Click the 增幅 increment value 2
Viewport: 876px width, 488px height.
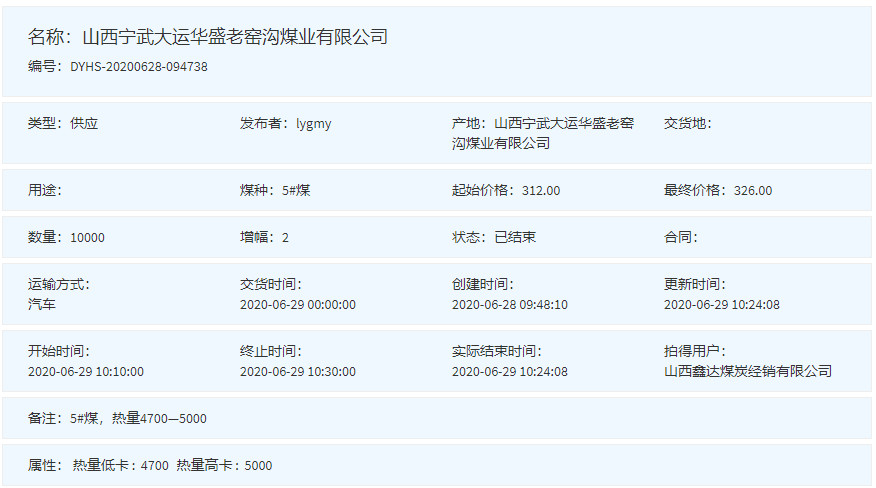[x=285, y=238]
